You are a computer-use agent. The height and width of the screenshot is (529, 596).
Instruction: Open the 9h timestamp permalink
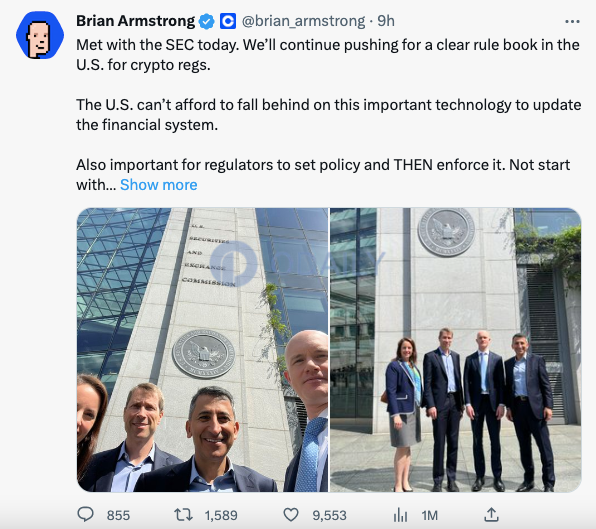(x=386, y=21)
